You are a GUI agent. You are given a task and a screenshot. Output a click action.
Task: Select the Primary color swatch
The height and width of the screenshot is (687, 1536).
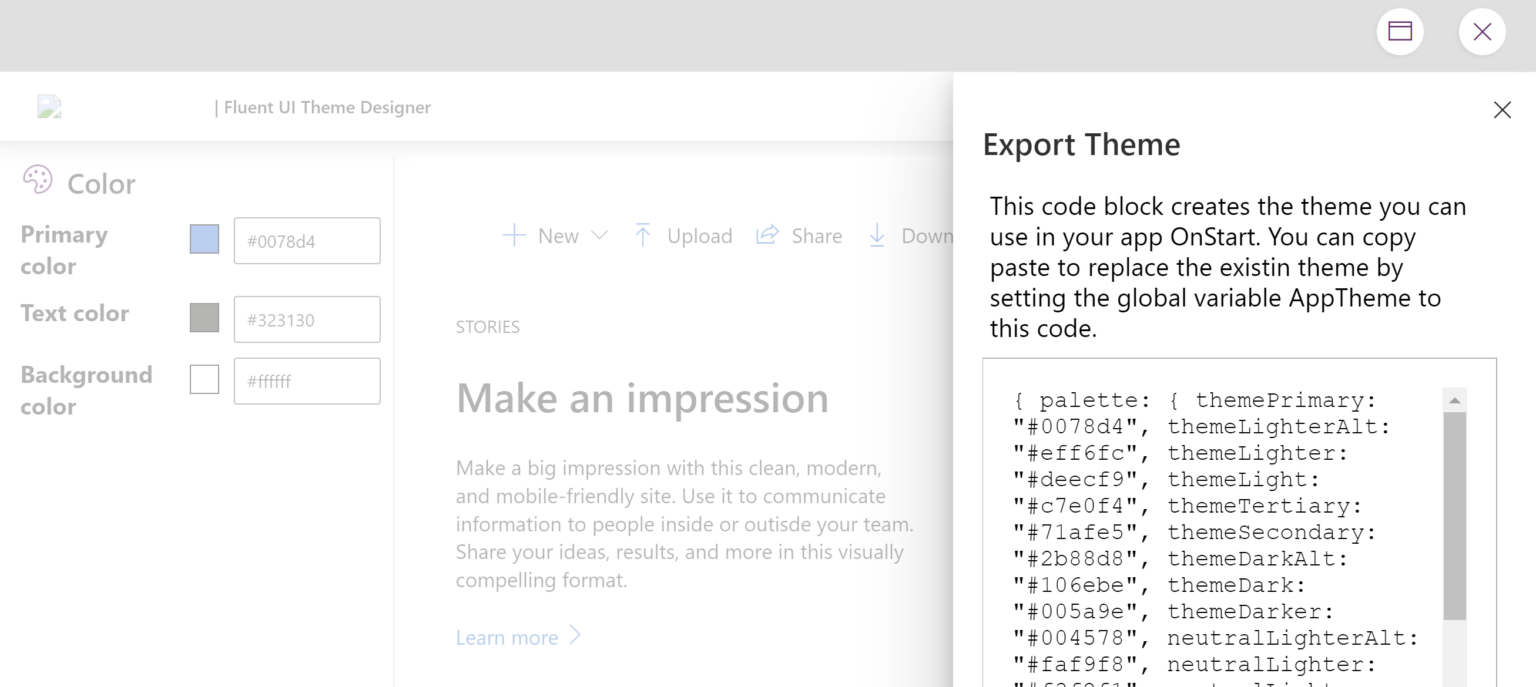(204, 240)
